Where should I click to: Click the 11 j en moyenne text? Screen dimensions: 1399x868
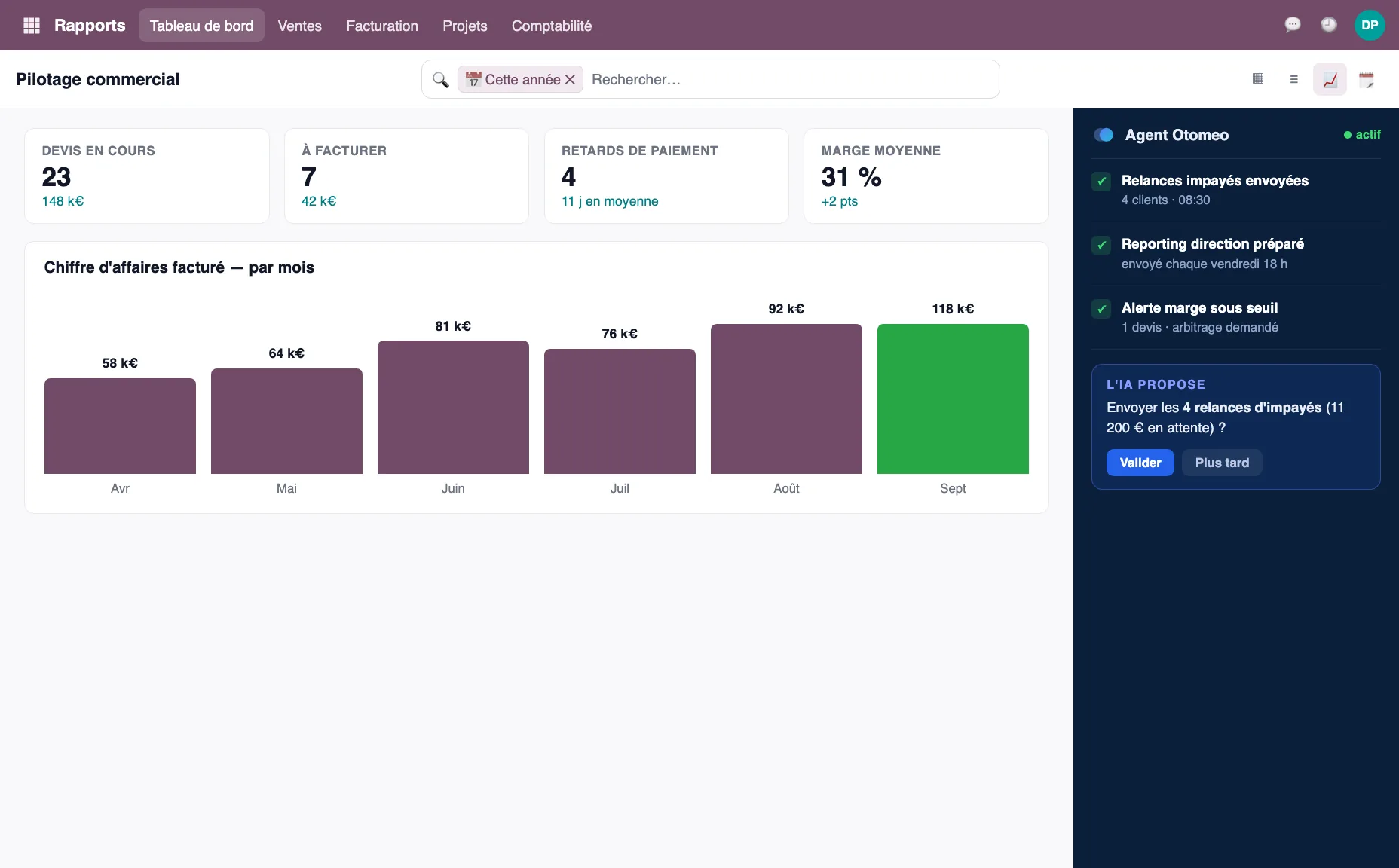tap(610, 201)
